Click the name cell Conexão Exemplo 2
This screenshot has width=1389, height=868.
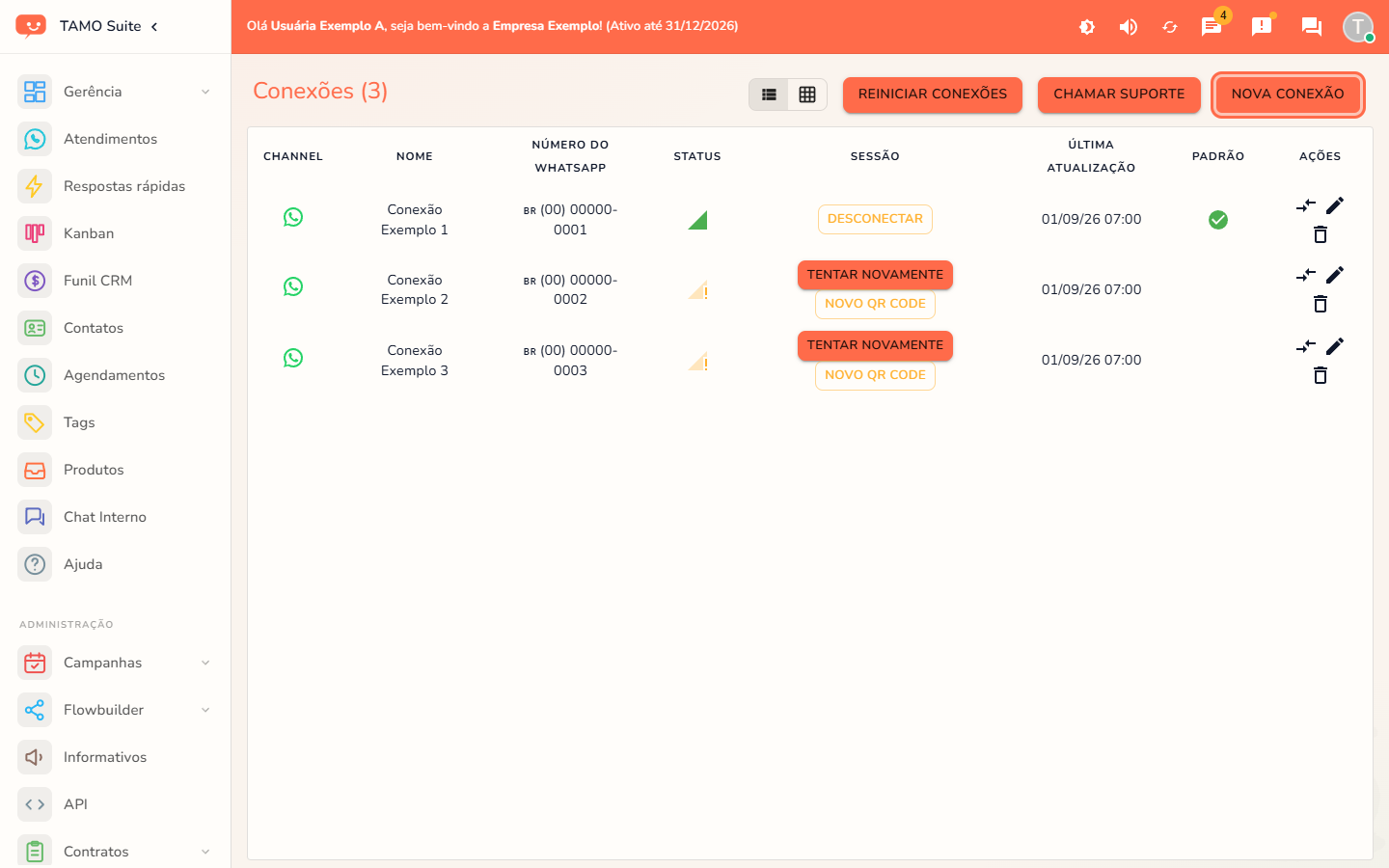(x=415, y=289)
